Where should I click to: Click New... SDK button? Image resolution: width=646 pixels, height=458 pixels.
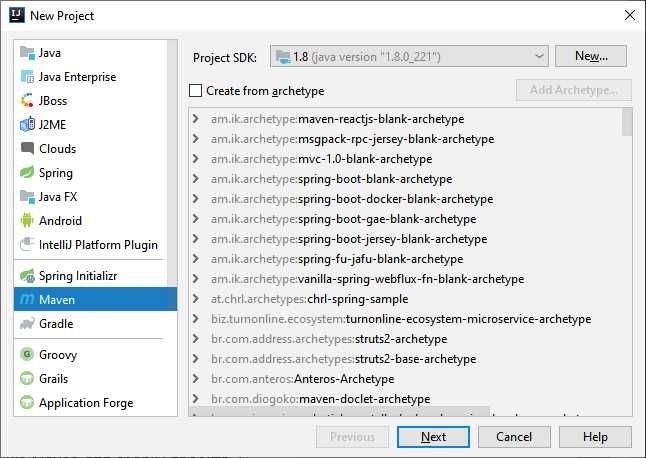click(x=591, y=56)
